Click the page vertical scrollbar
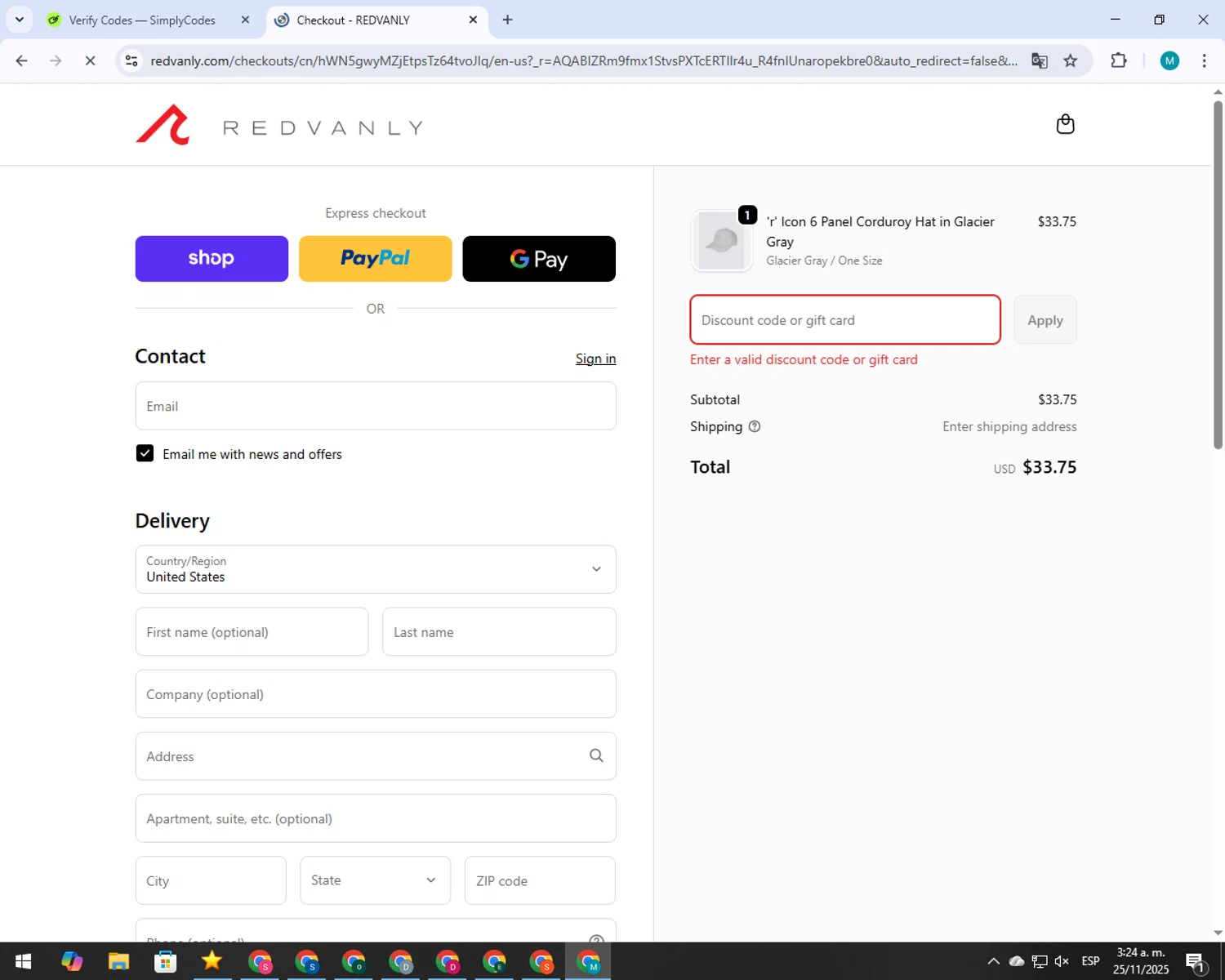Viewport: 1225px width, 980px height. click(x=1218, y=274)
